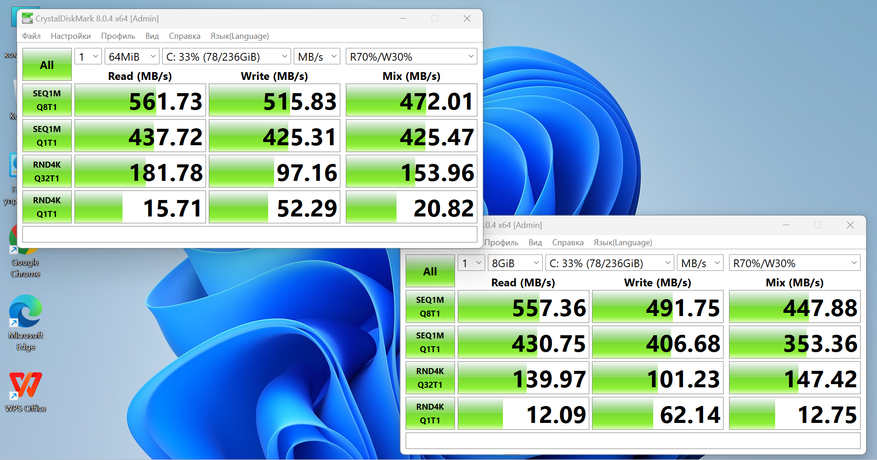Start RND4K Q32T1 test in 8GiB window
877x460 pixels.
point(430,378)
